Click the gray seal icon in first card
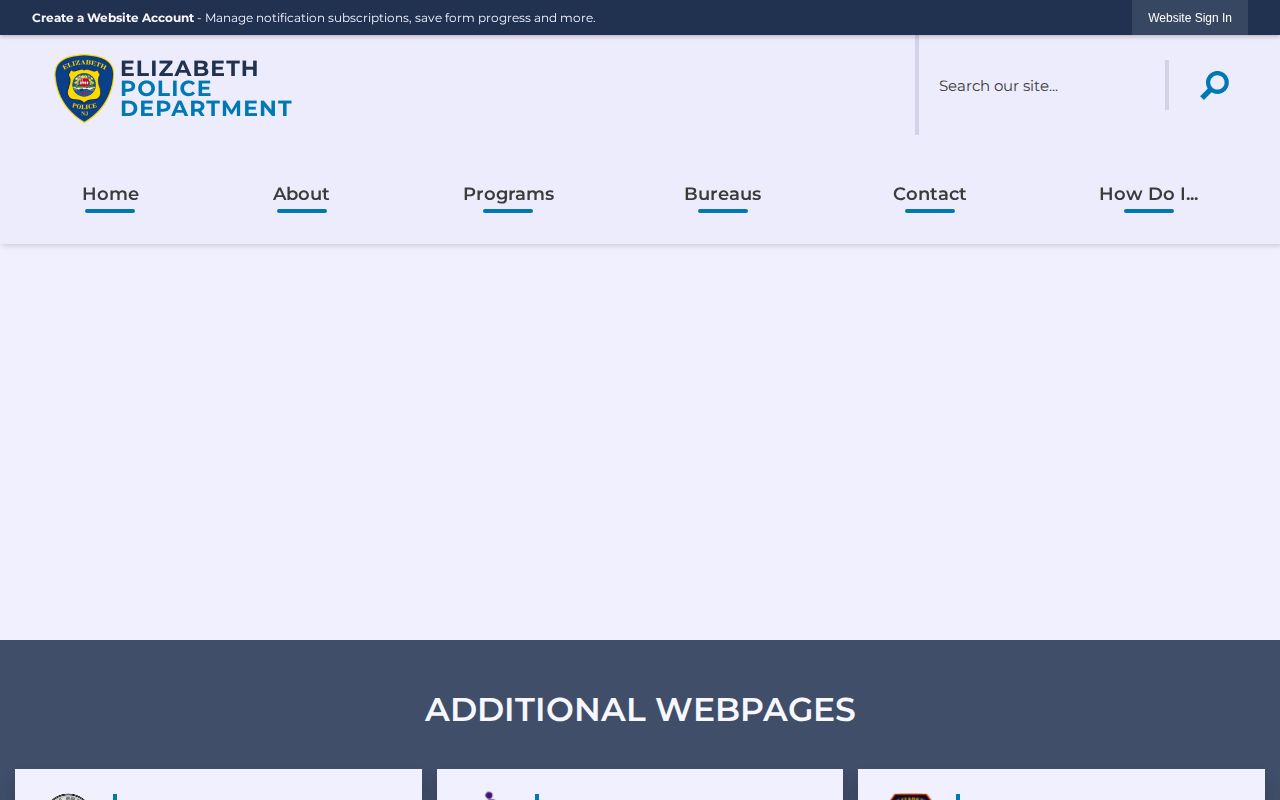This screenshot has width=1280, height=800. 68,796
